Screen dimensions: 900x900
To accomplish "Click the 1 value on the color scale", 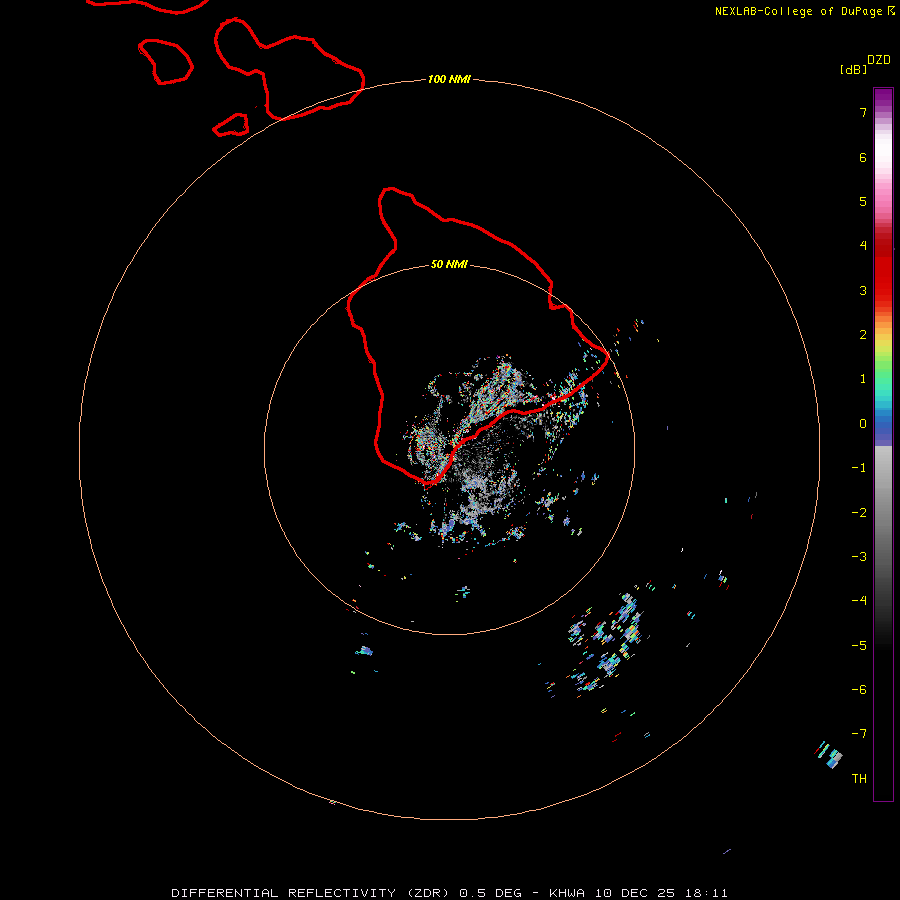I will [x=863, y=379].
